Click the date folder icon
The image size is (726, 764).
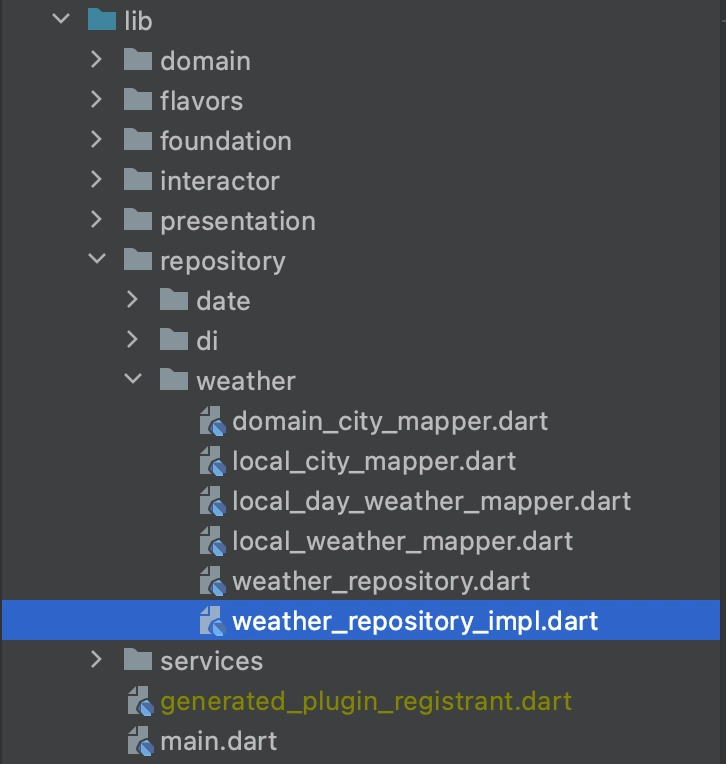[x=174, y=300]
